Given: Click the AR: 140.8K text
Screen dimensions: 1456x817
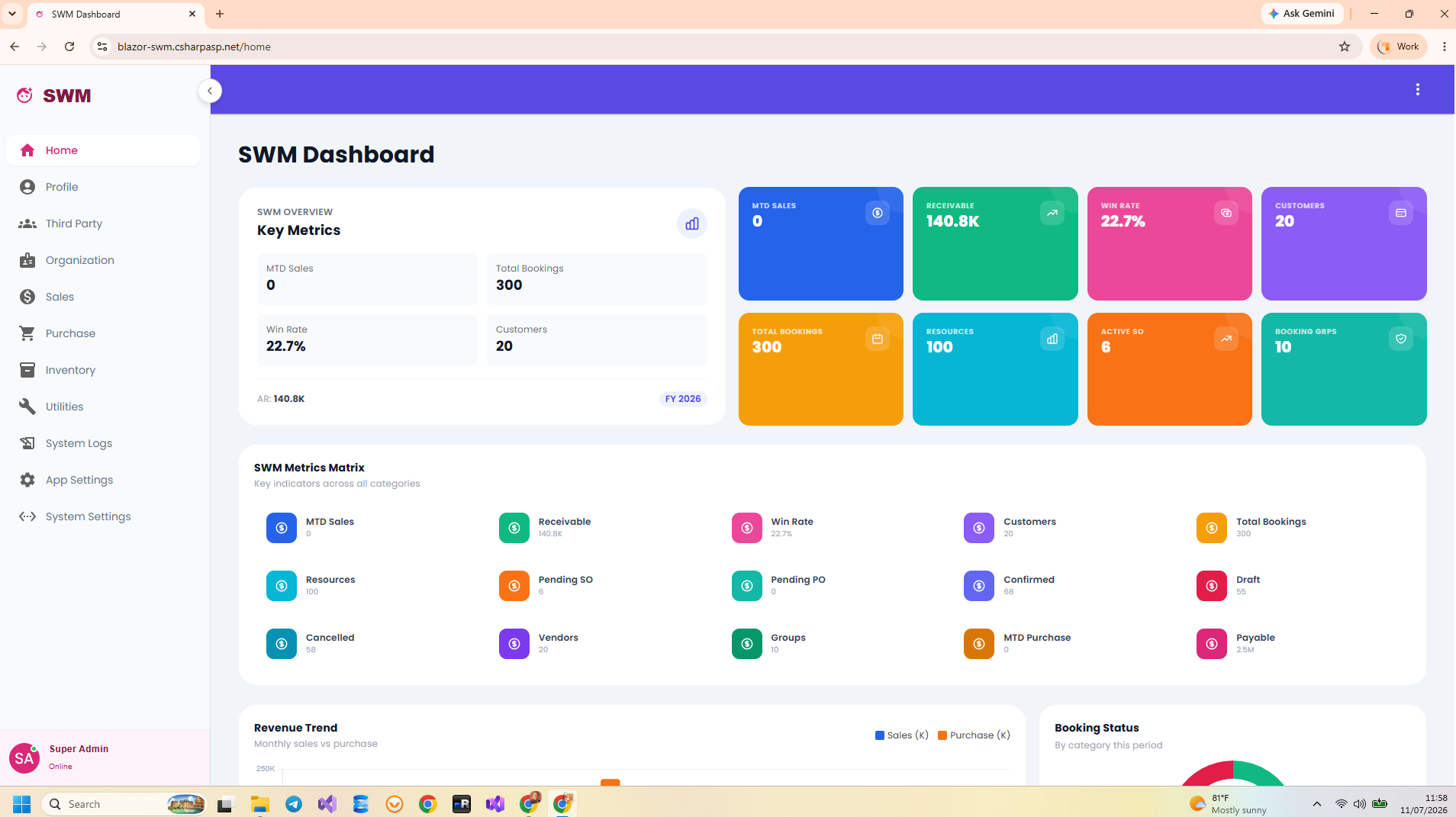Looking at the screenshot, I should point(281,399).
